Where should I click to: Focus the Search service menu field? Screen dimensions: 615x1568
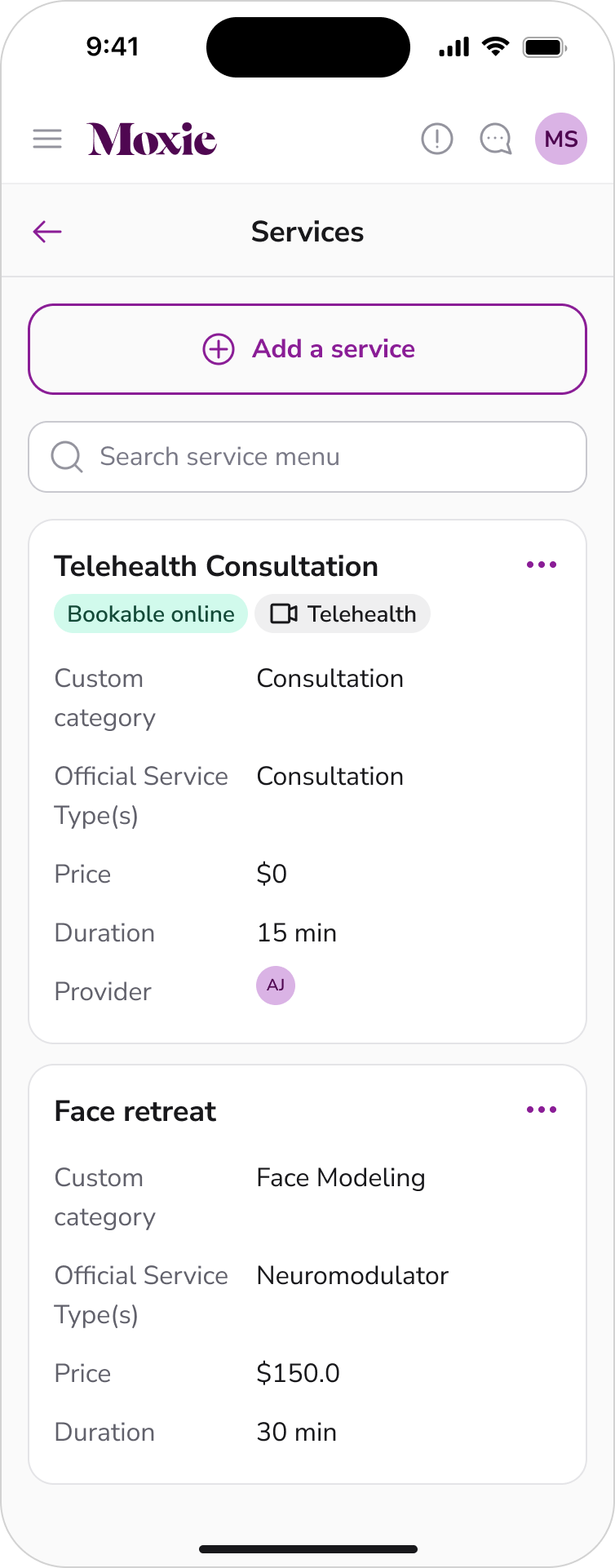click(x=307, y=457)
